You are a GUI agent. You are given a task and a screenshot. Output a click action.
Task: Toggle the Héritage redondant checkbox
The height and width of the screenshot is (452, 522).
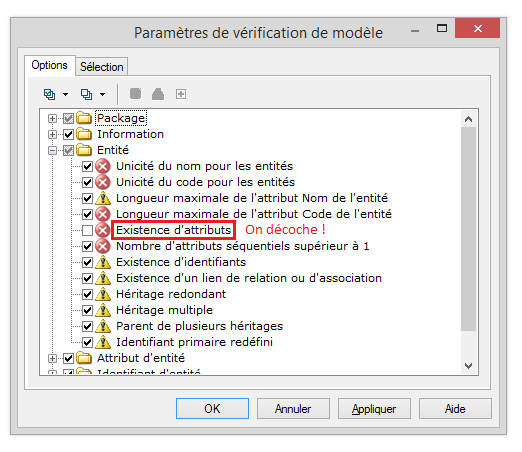pos(87,294)
